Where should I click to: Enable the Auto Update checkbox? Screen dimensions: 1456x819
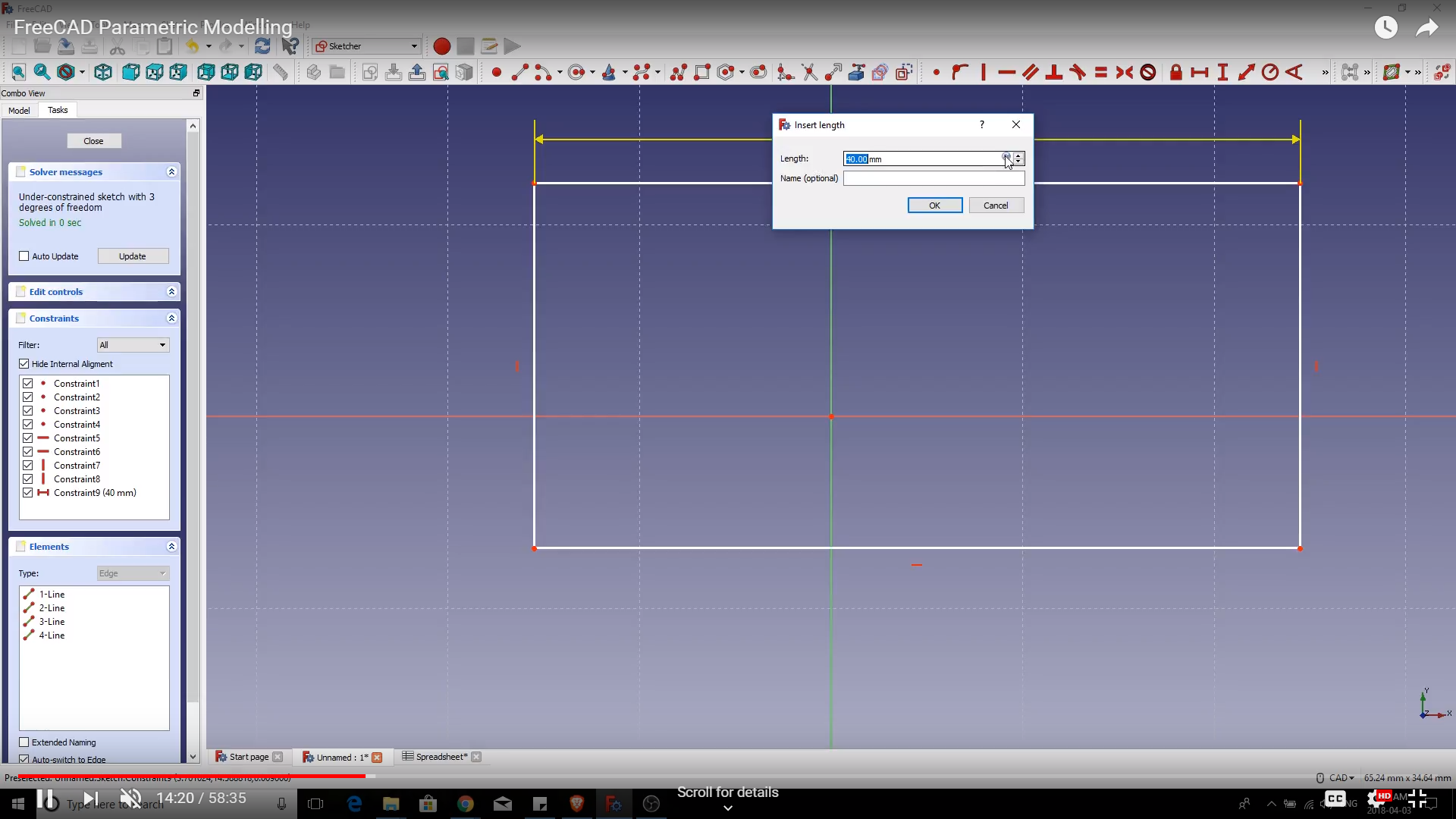(x=24, y=256)
